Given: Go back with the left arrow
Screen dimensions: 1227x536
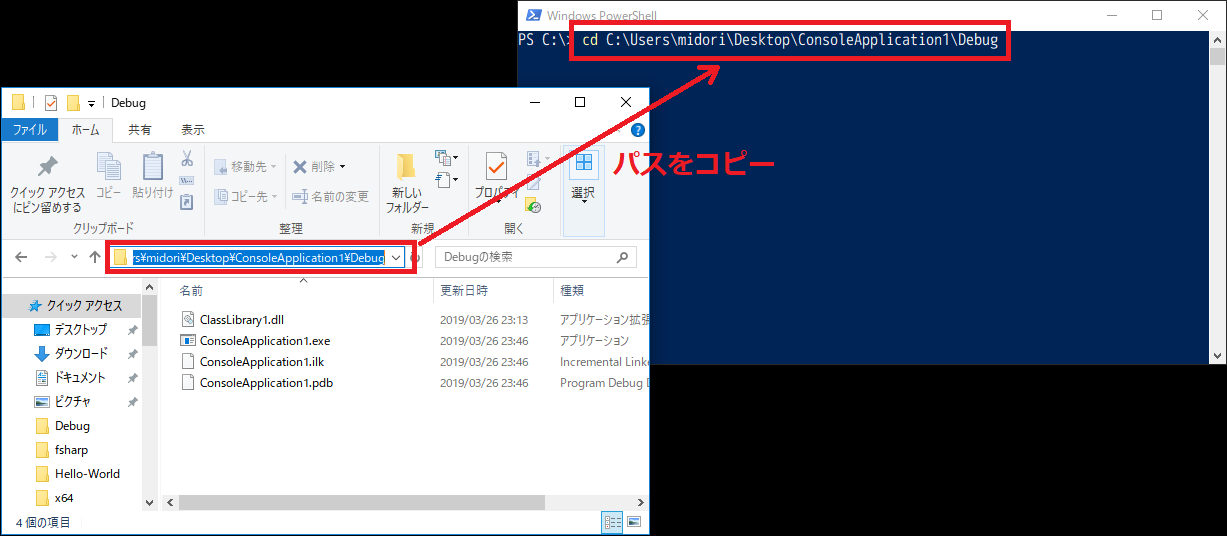Looking at the screenshot, I should tap(22, 257).
